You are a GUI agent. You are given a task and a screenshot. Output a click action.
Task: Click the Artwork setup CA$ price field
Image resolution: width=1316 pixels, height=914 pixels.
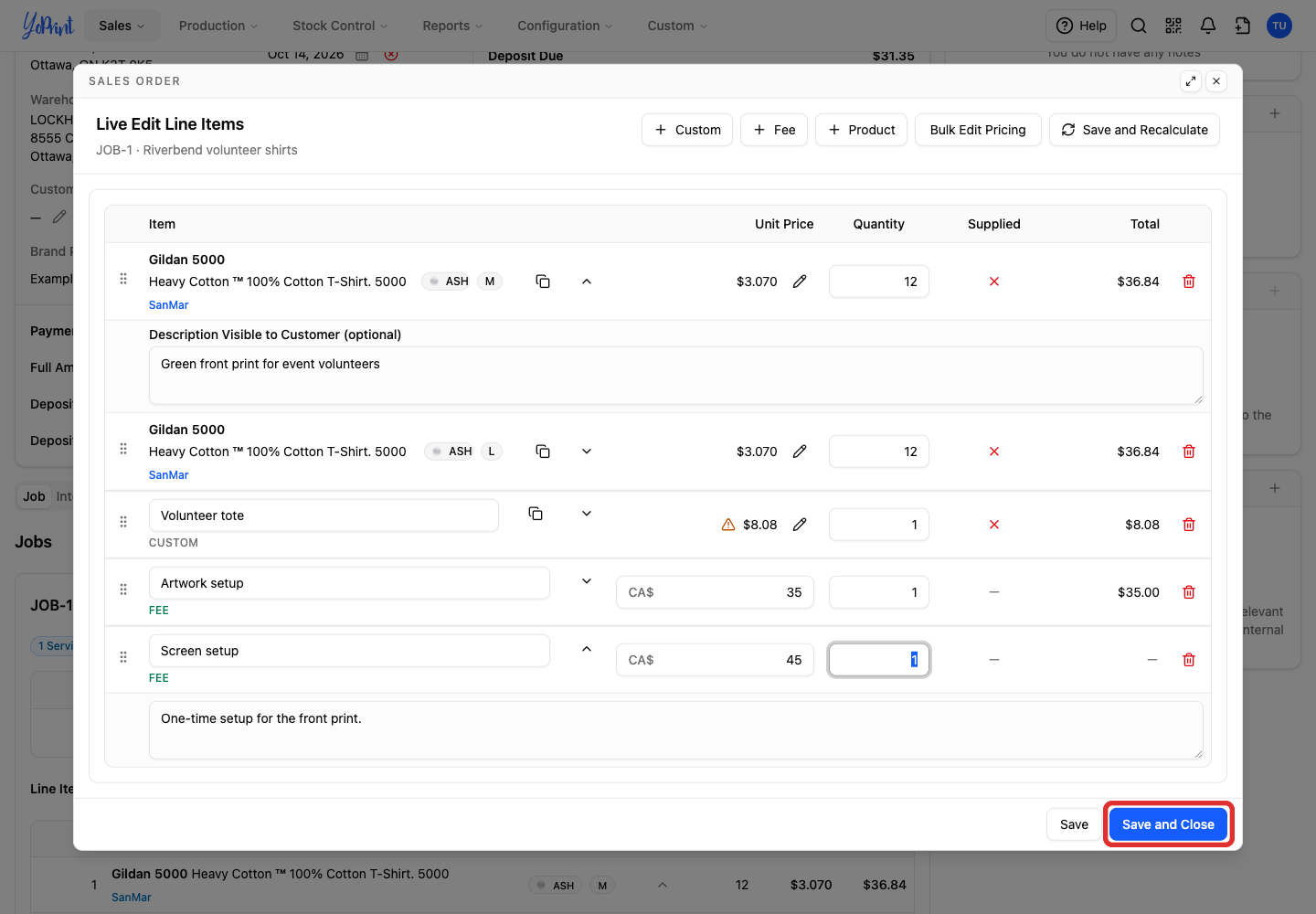pos(715,592)
